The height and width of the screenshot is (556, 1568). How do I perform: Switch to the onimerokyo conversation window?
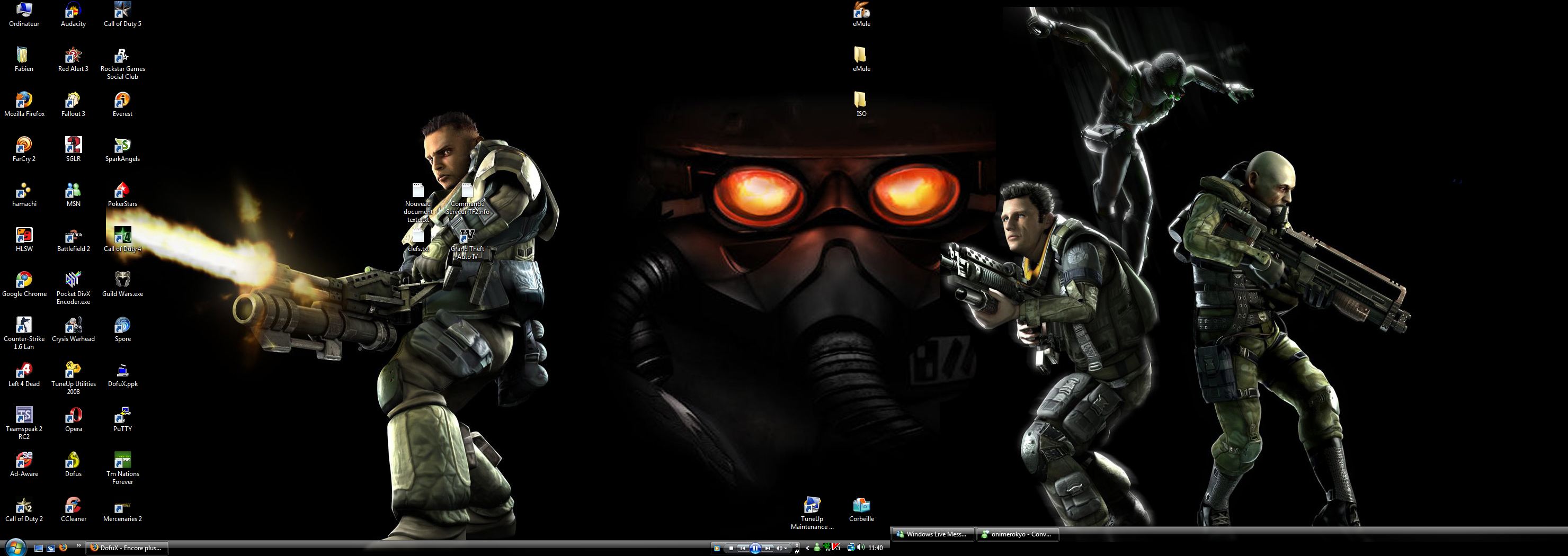(1017, 534)
